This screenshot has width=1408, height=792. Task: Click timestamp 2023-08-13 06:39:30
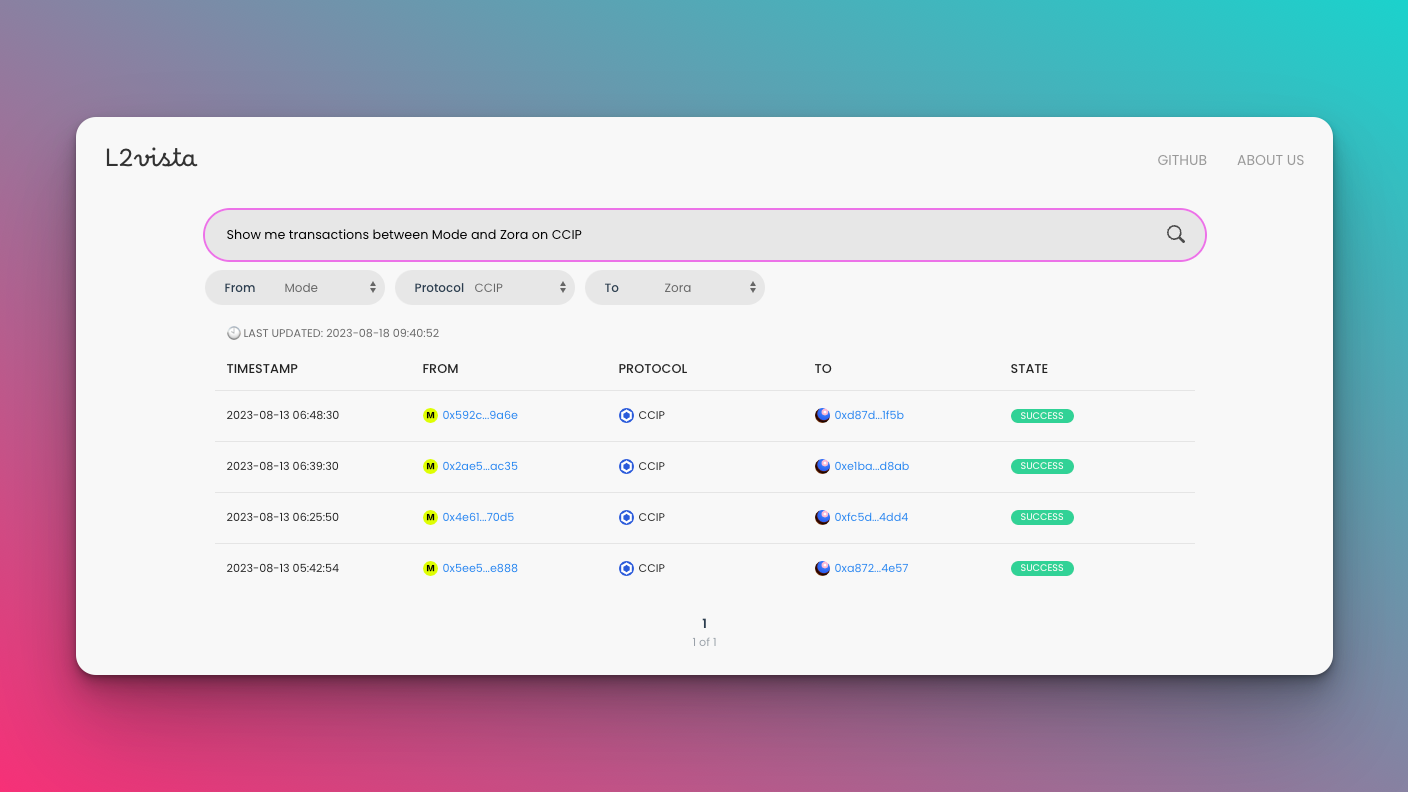(283, 466)
